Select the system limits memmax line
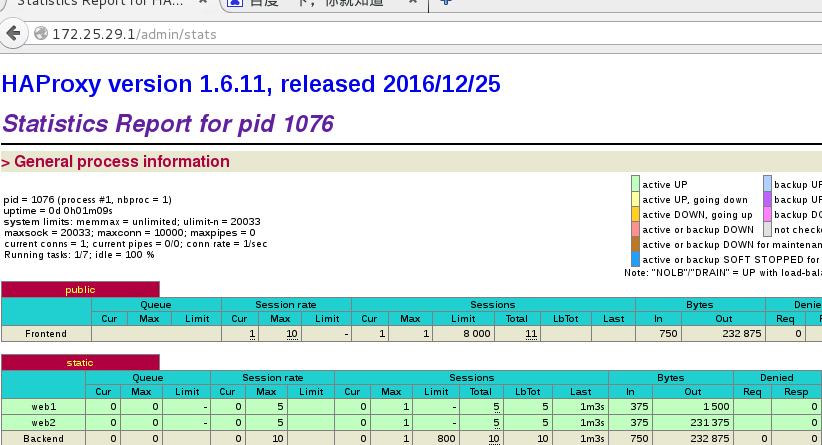The width and height of the screenshot is (822, 445). tap(132, 222)
